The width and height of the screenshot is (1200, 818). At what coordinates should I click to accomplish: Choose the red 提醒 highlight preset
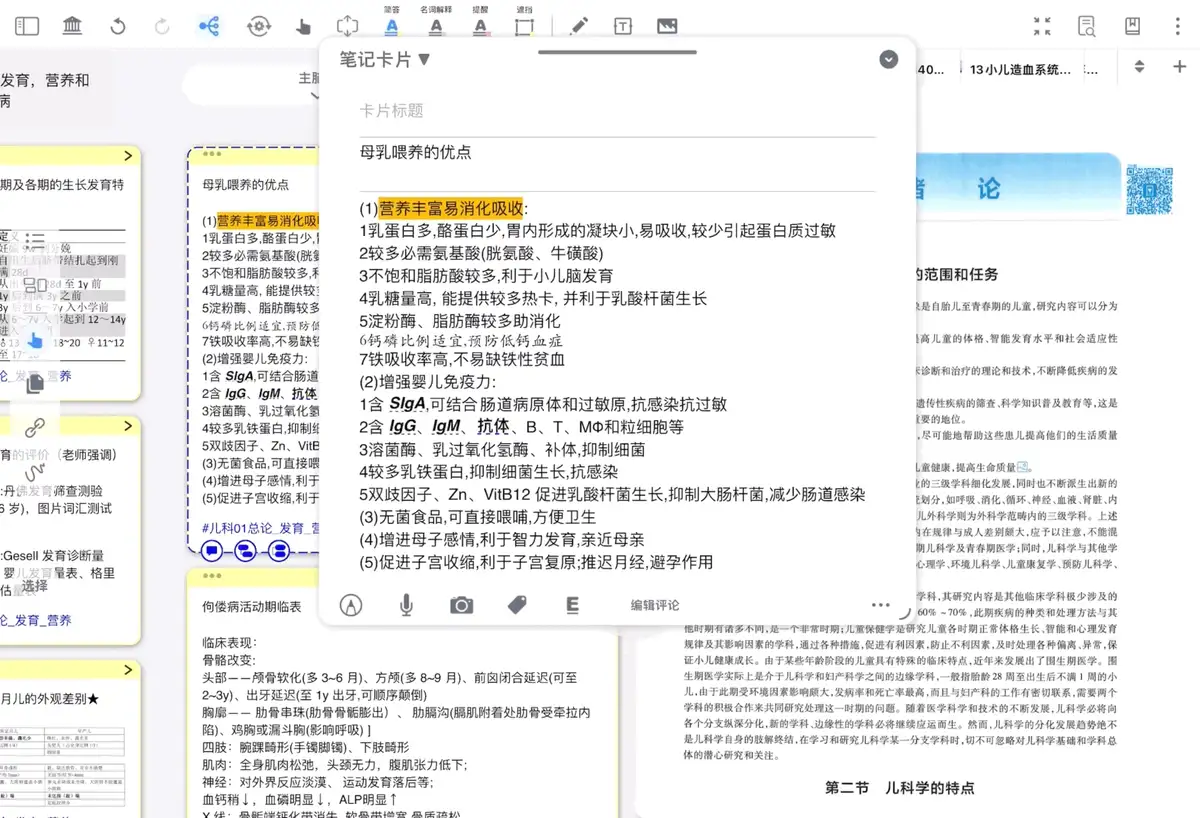coord(481,22)
